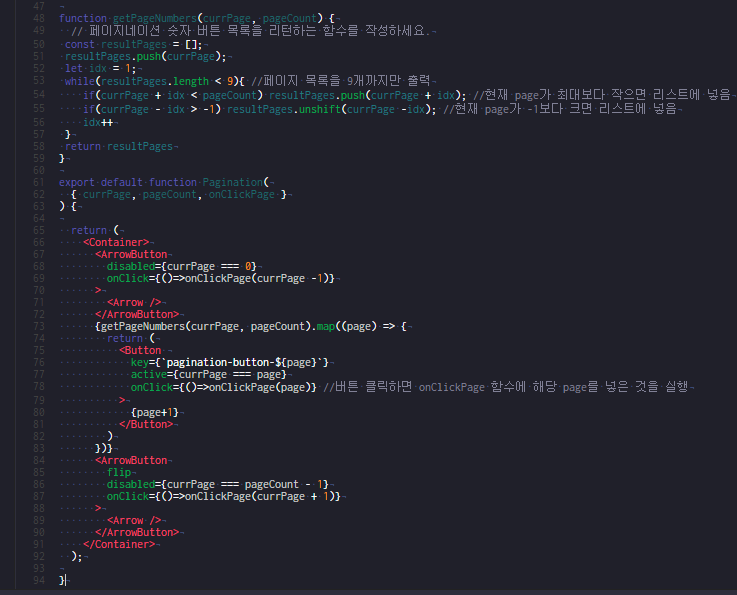Click the let keyword on line 52
The height and width of the screenshot is (595, 737).
pos(74,69)
